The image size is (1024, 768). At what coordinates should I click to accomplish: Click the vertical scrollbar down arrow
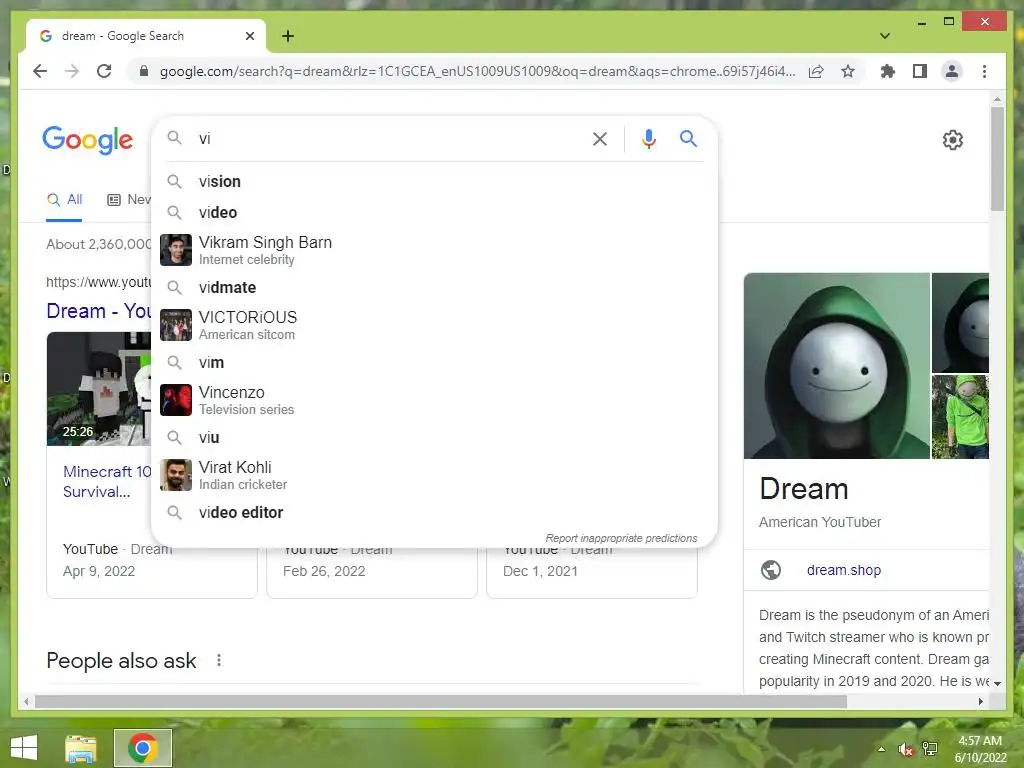[x=997, y=684]
